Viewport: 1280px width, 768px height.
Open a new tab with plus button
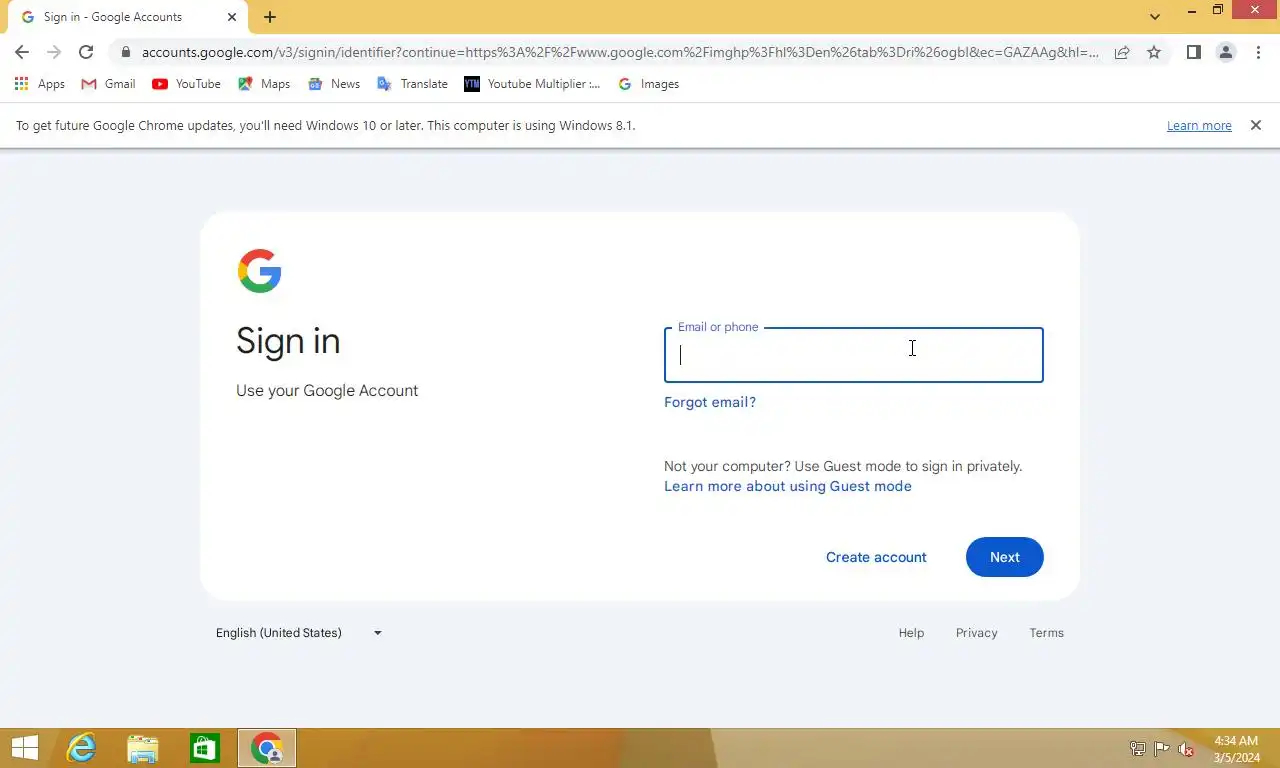pyautogui.click(x=270, y=17)
